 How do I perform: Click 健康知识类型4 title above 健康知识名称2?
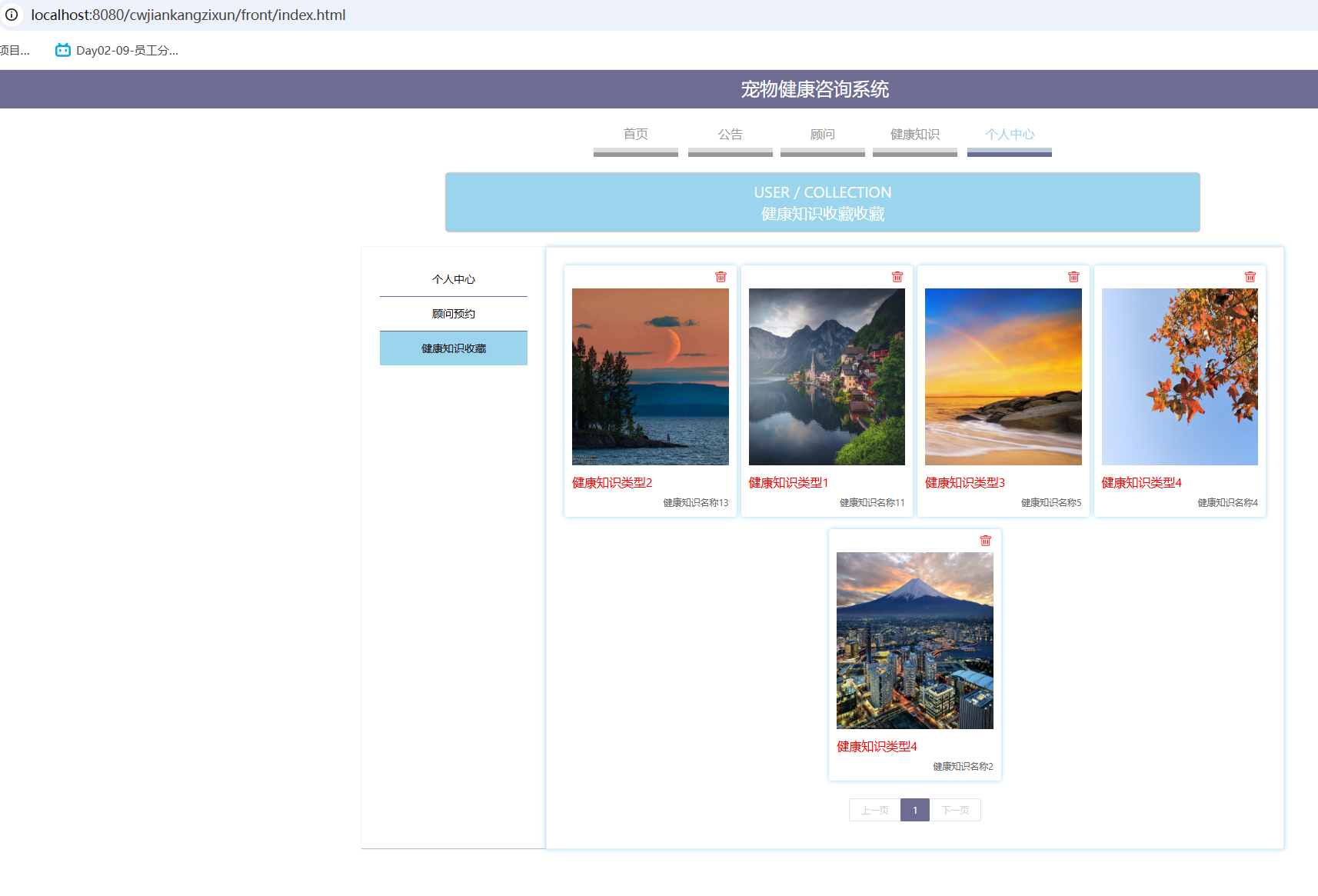tap(877, 747)
